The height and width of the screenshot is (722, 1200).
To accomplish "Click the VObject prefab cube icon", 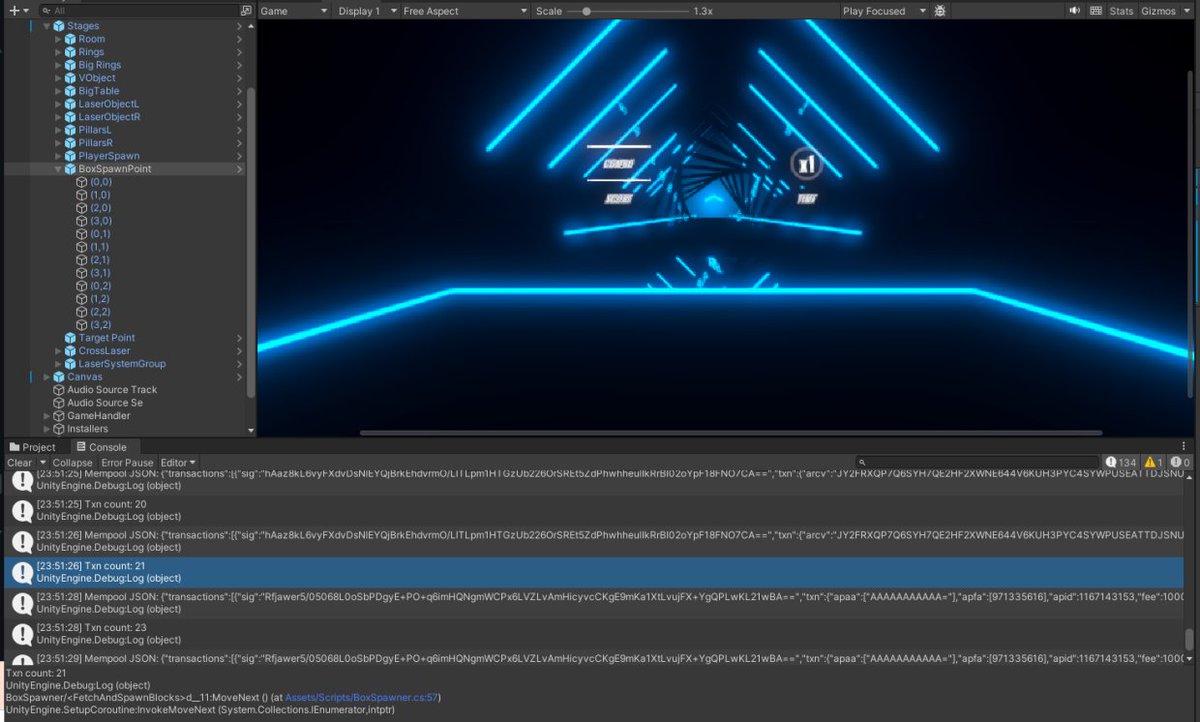I will [70, 78].
